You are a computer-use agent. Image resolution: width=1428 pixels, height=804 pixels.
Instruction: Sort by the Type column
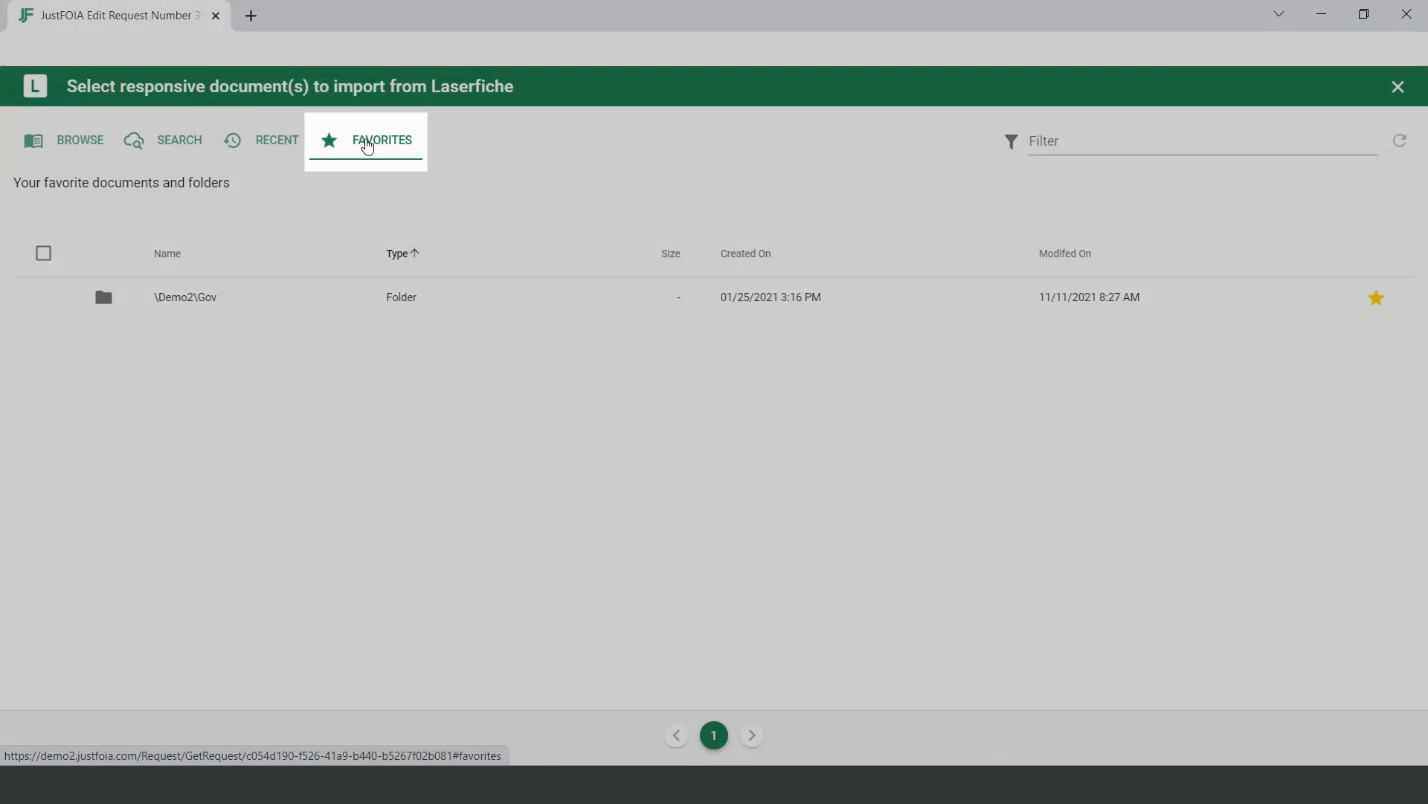coord(397,254)
